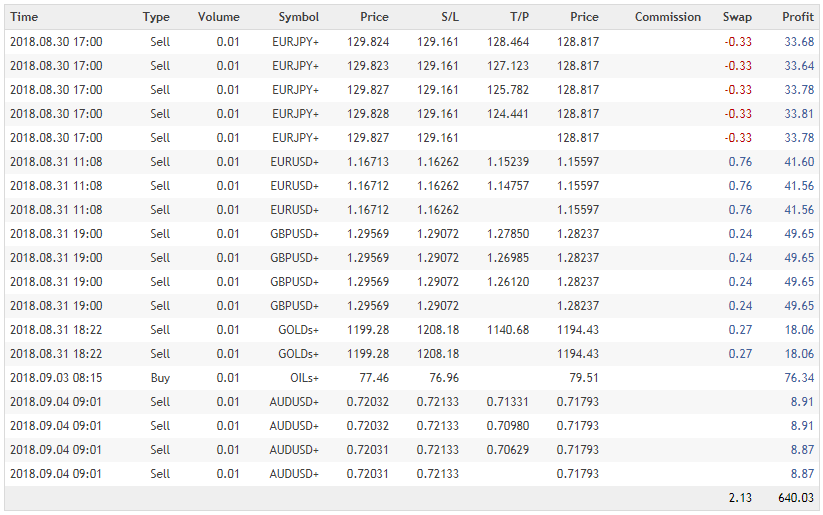Click the GOLDs+ row with T/P 1140.68
The width and height of the screenshot is (823, 515).
tap(412, 330)
